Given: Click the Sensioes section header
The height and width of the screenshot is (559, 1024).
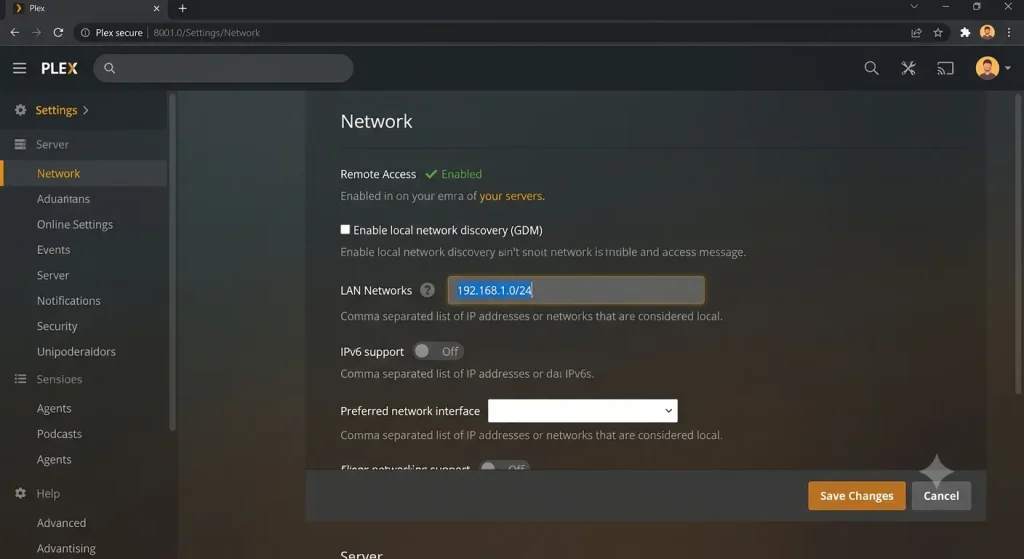Looking at the screenshot, I should [59, 379].
